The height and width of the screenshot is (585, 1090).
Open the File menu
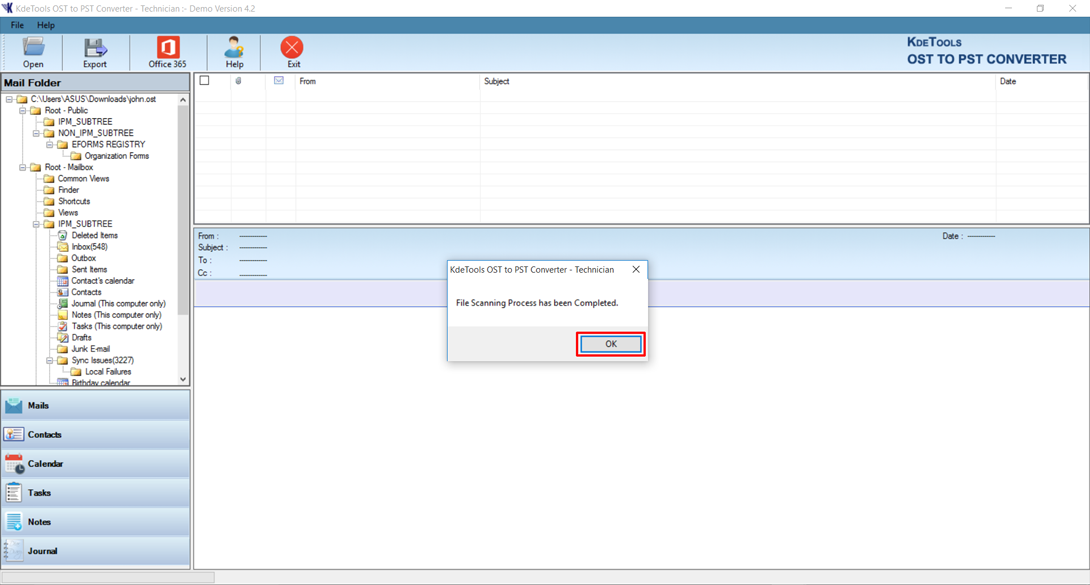[17, 25]
